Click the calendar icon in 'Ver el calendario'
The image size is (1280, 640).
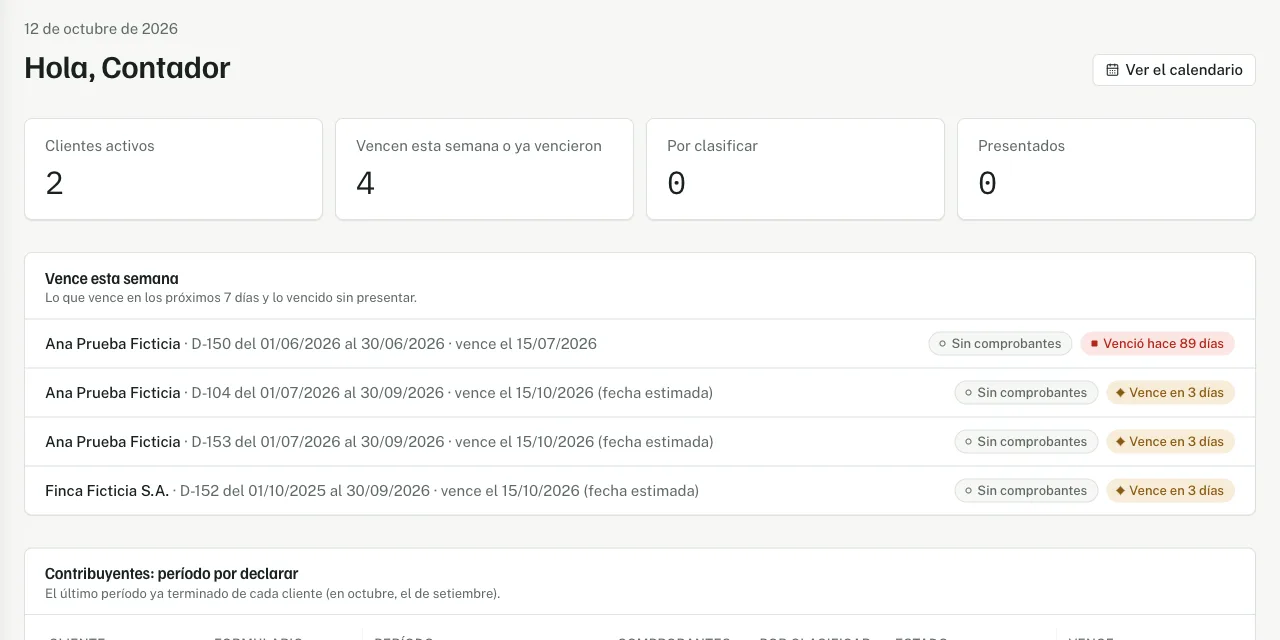click(x=1112, y=70)
